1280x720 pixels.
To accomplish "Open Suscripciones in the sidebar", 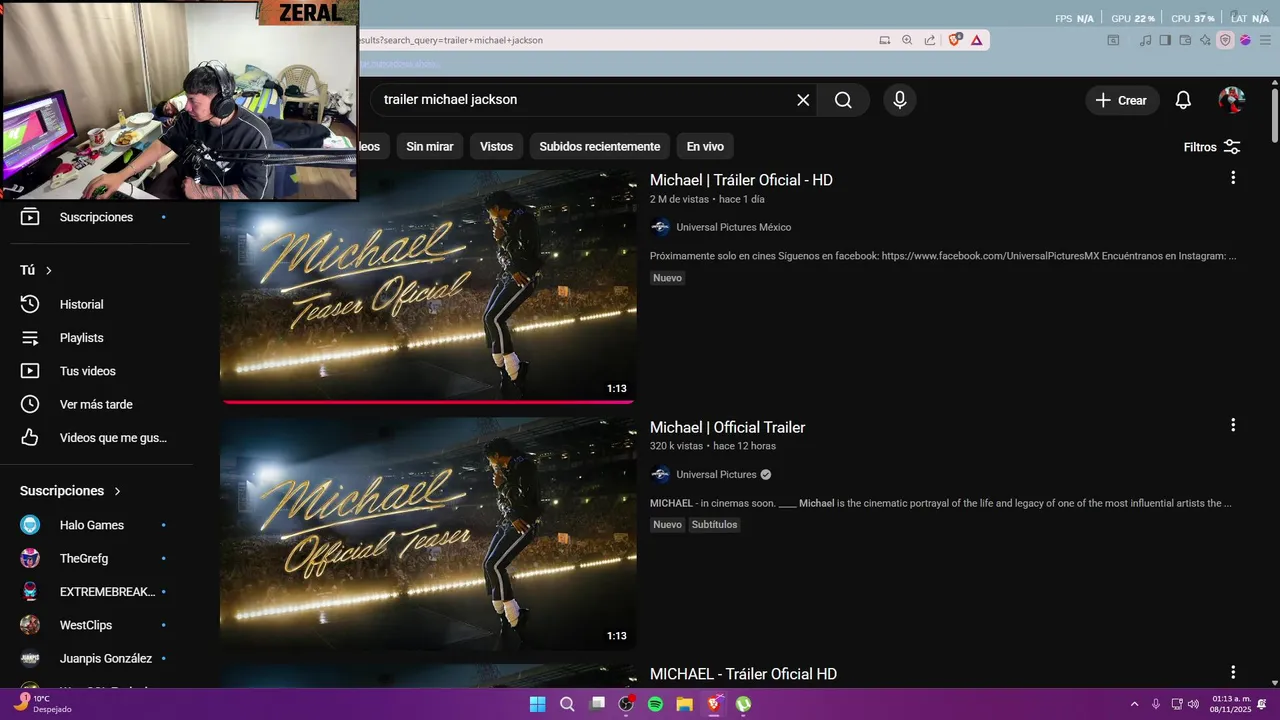I will [95, 217].
